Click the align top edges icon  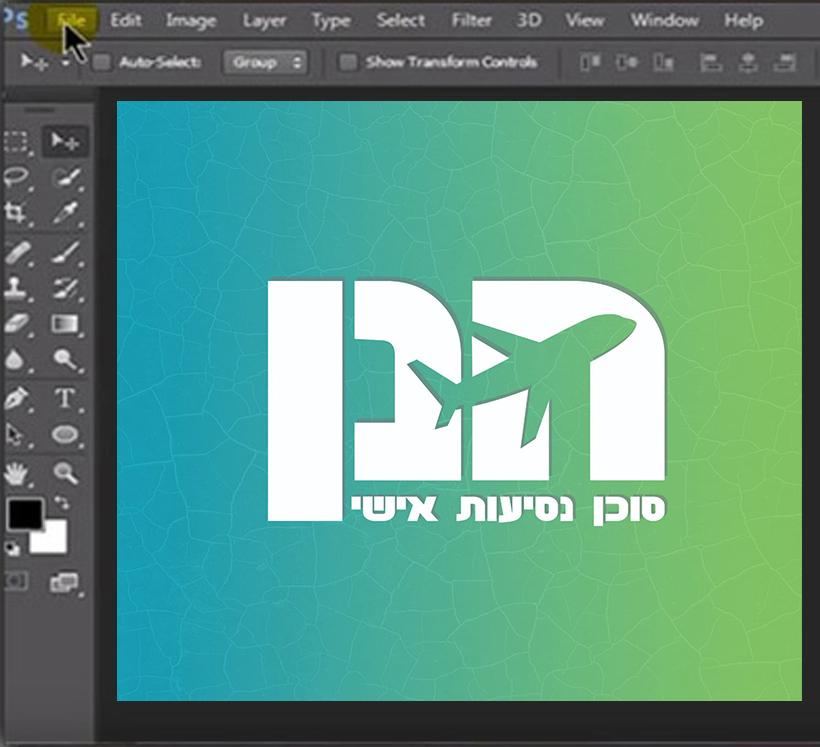point(590,63)
